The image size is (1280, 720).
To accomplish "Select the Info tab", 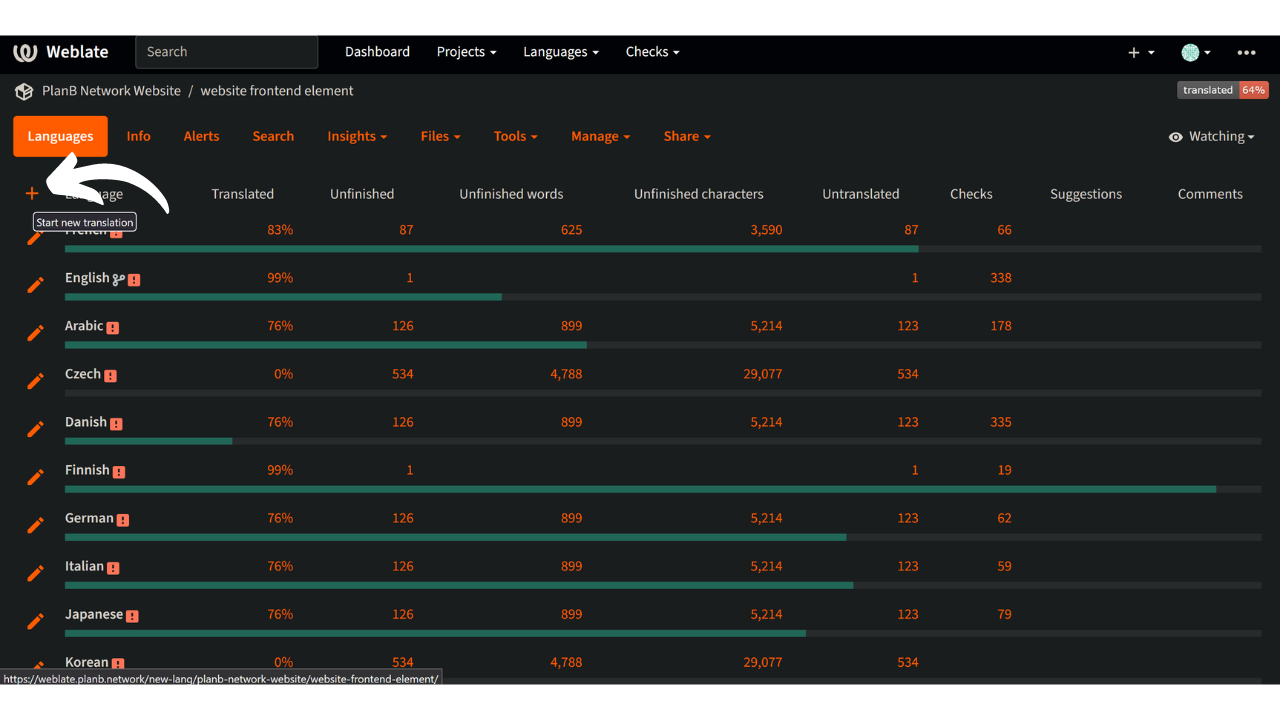I will coord(138,137).
